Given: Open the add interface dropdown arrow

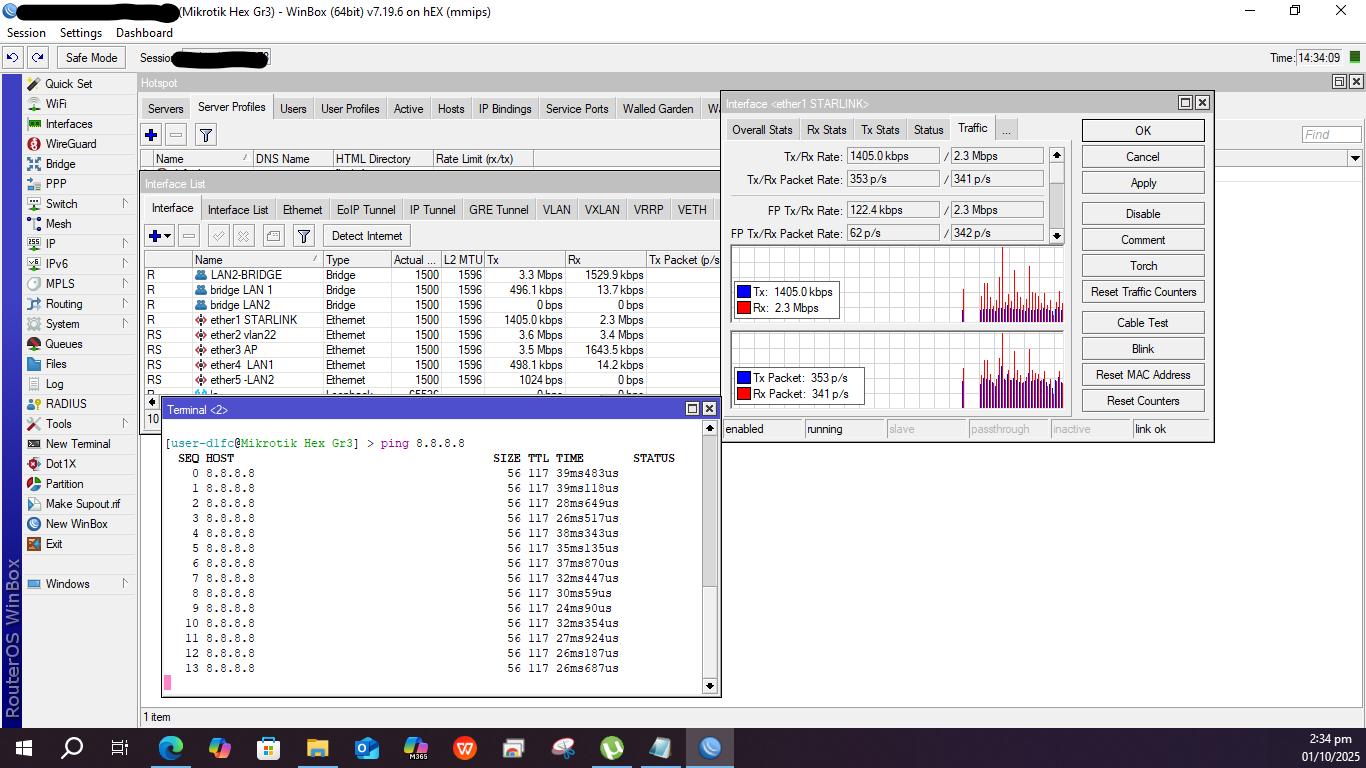Looking at the screenshot, I should point(168,236).
